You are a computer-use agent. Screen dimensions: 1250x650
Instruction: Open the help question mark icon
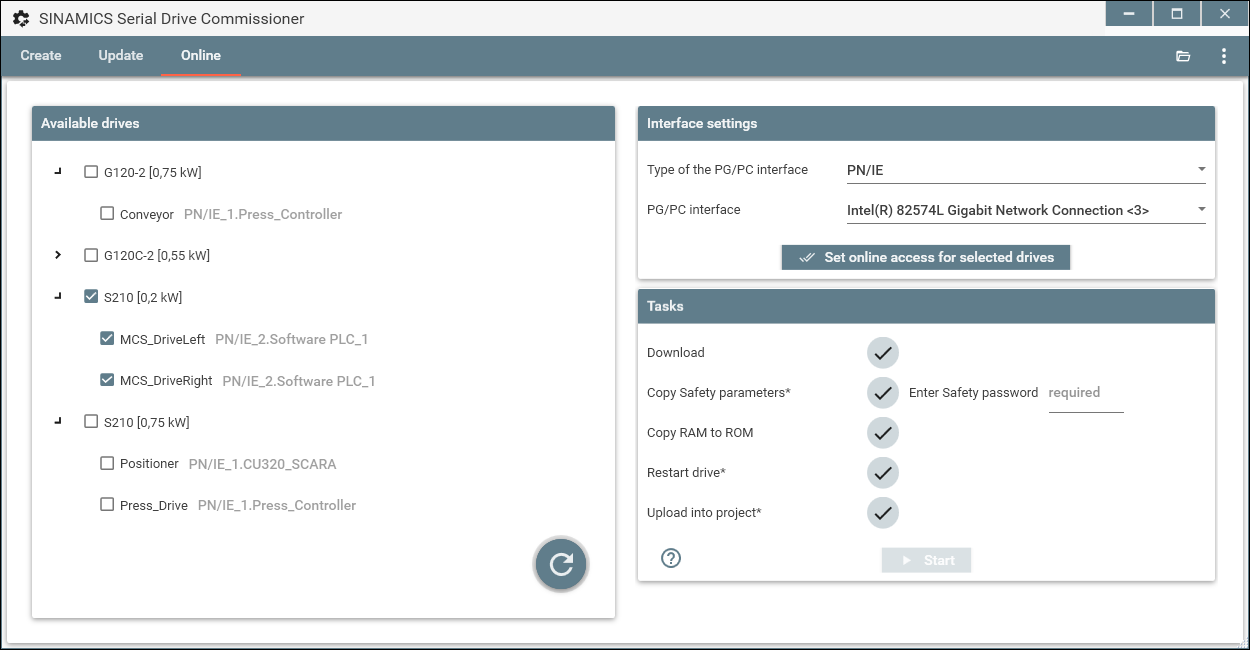[671, 558]
